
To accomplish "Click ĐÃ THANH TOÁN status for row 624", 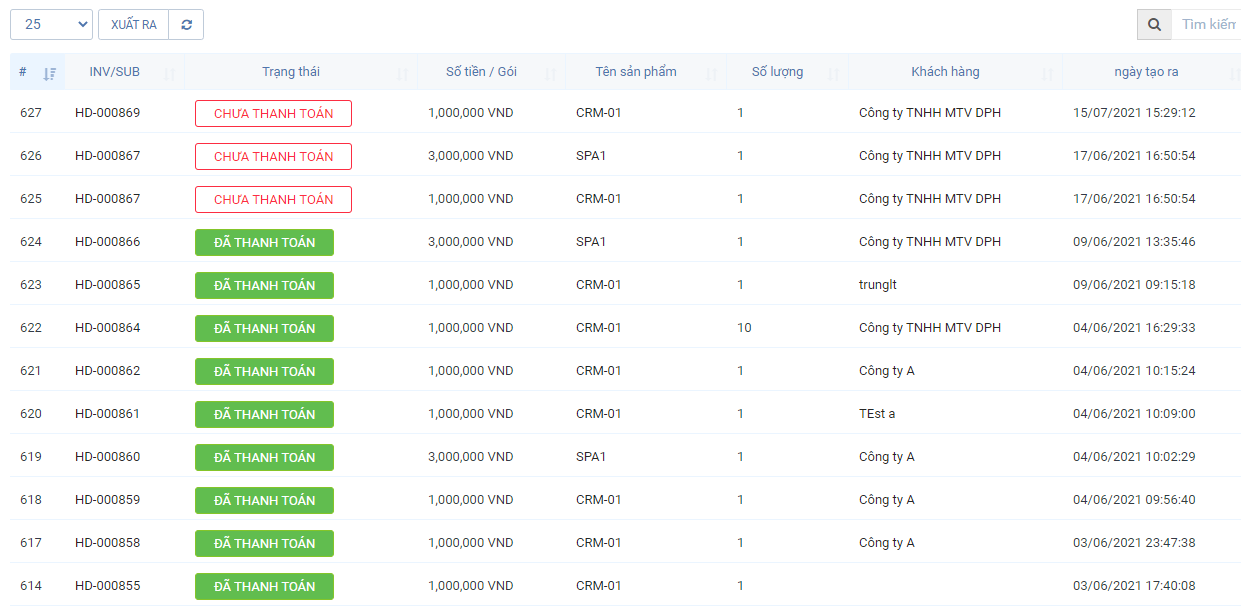I will [x=264, y=243].
